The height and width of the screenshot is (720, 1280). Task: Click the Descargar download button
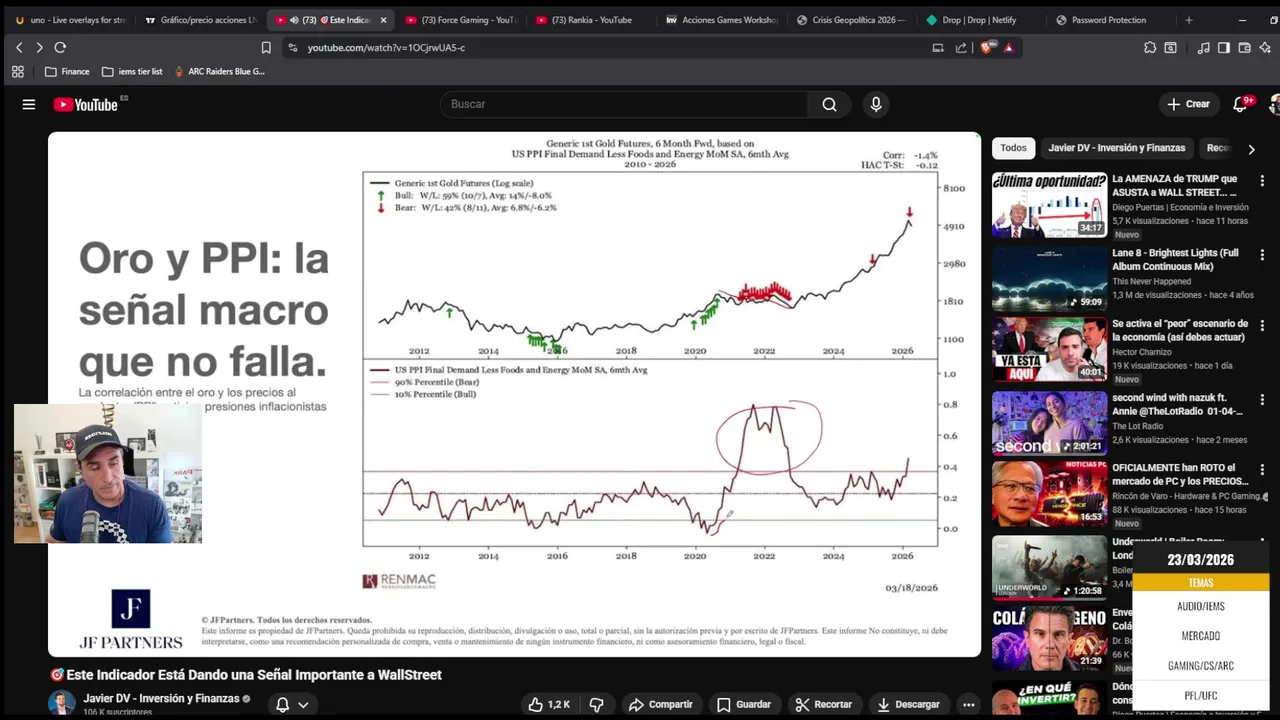(908, 704)
